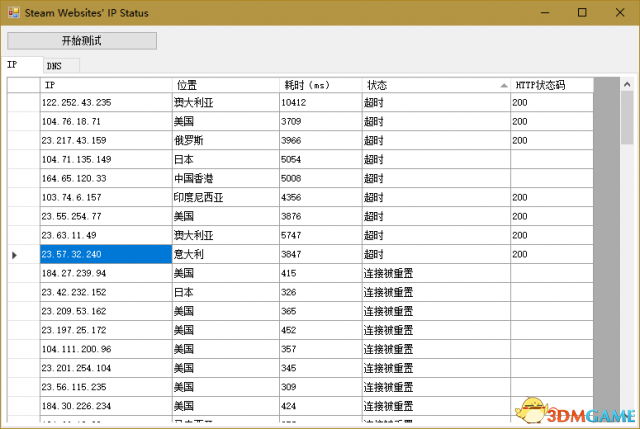Click the time value 10412
Image resolution: width=640 pixels, height=429 pixels.
tap(293, 102)
